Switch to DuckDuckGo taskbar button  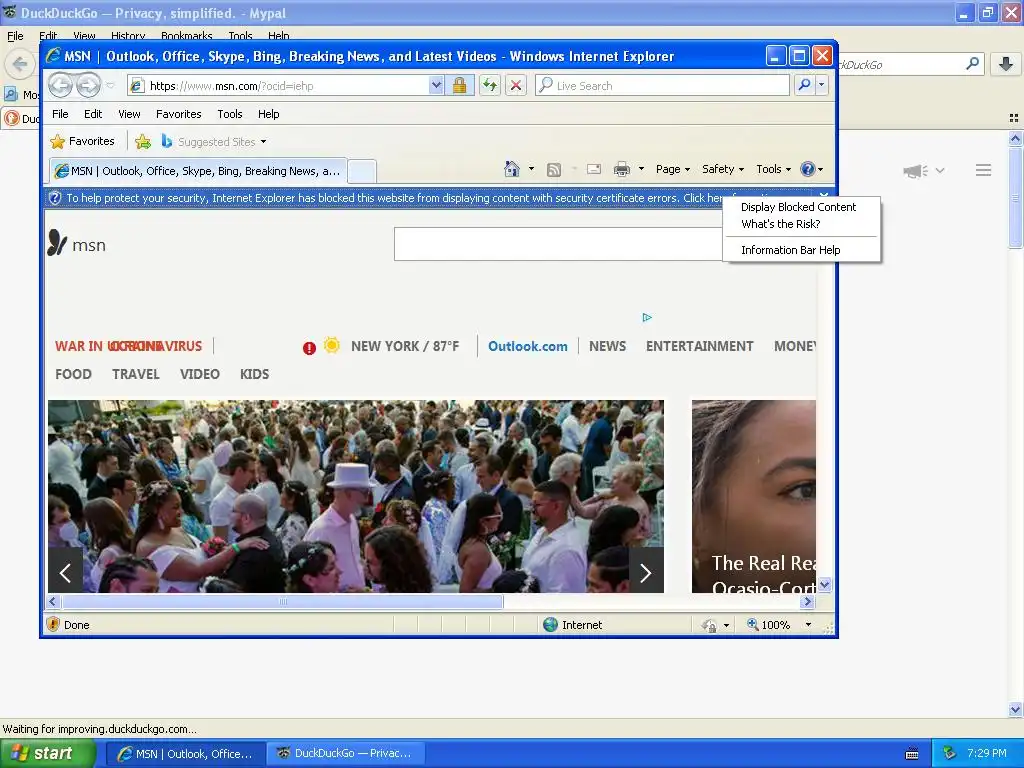click(345, 754)
